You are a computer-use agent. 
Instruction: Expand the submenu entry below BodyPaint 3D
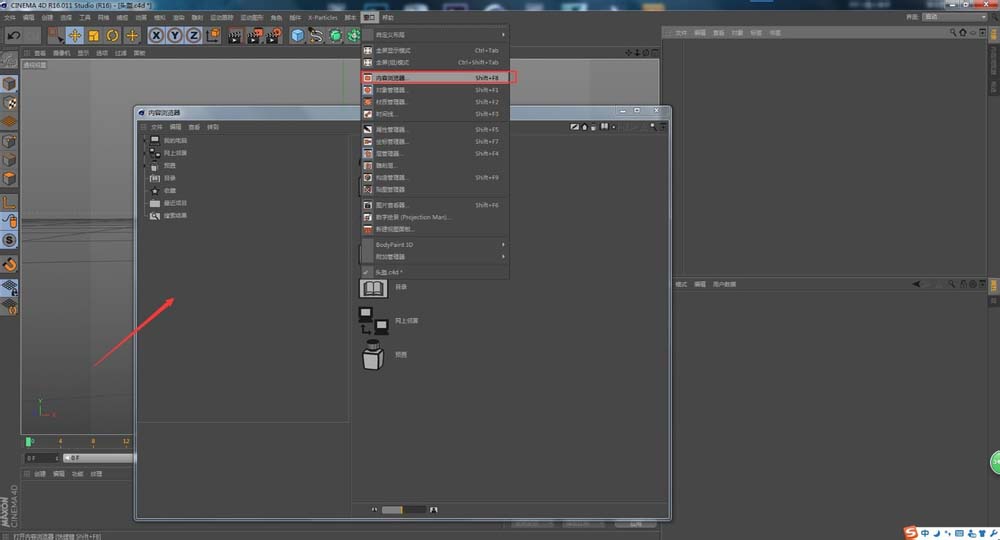point(436,257)
